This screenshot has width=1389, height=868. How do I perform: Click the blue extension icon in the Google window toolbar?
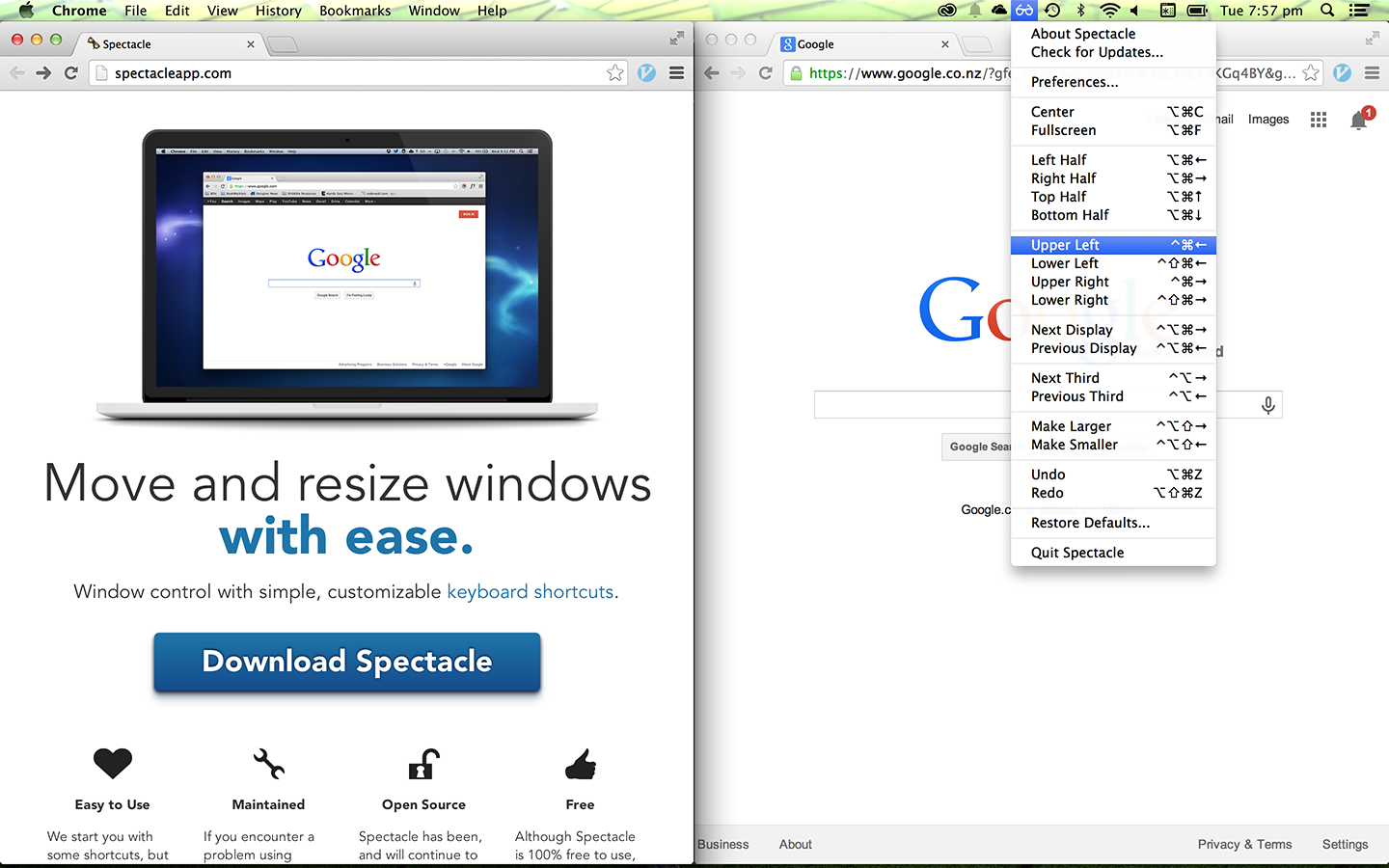click(x=1342, y=73)
